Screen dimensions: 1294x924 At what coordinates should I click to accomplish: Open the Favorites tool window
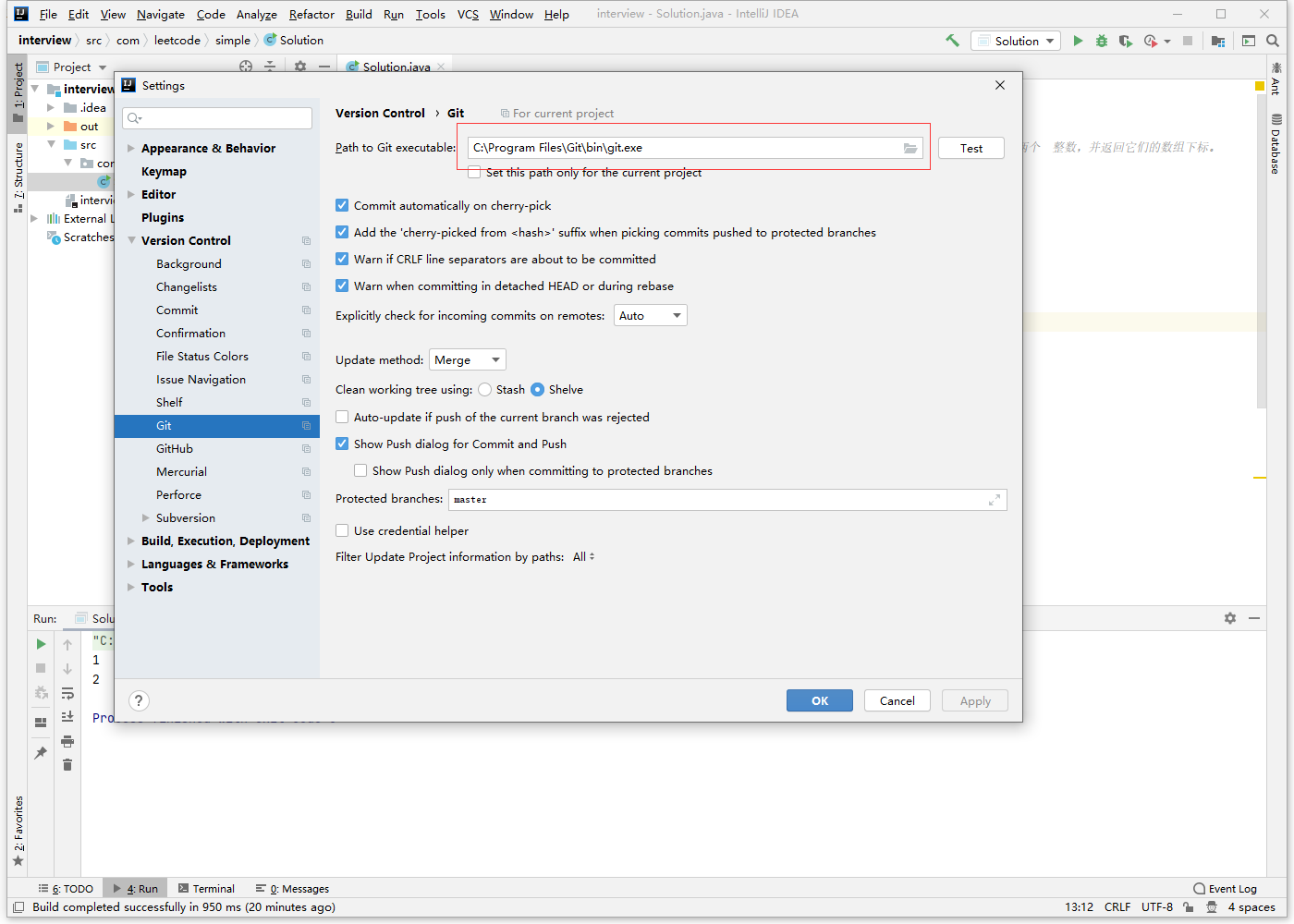18,831
